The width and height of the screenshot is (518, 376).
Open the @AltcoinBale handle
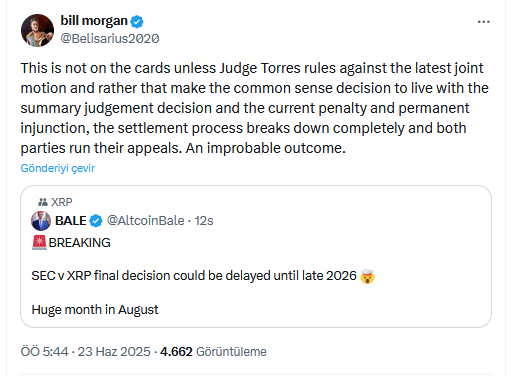pyautogui.click(x=145, y=221)
